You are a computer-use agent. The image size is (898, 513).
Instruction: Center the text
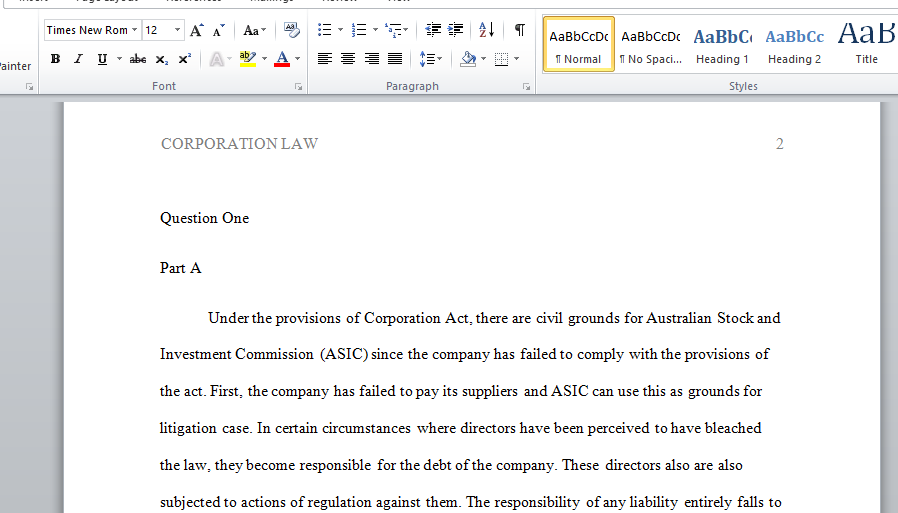click(348, 58)
